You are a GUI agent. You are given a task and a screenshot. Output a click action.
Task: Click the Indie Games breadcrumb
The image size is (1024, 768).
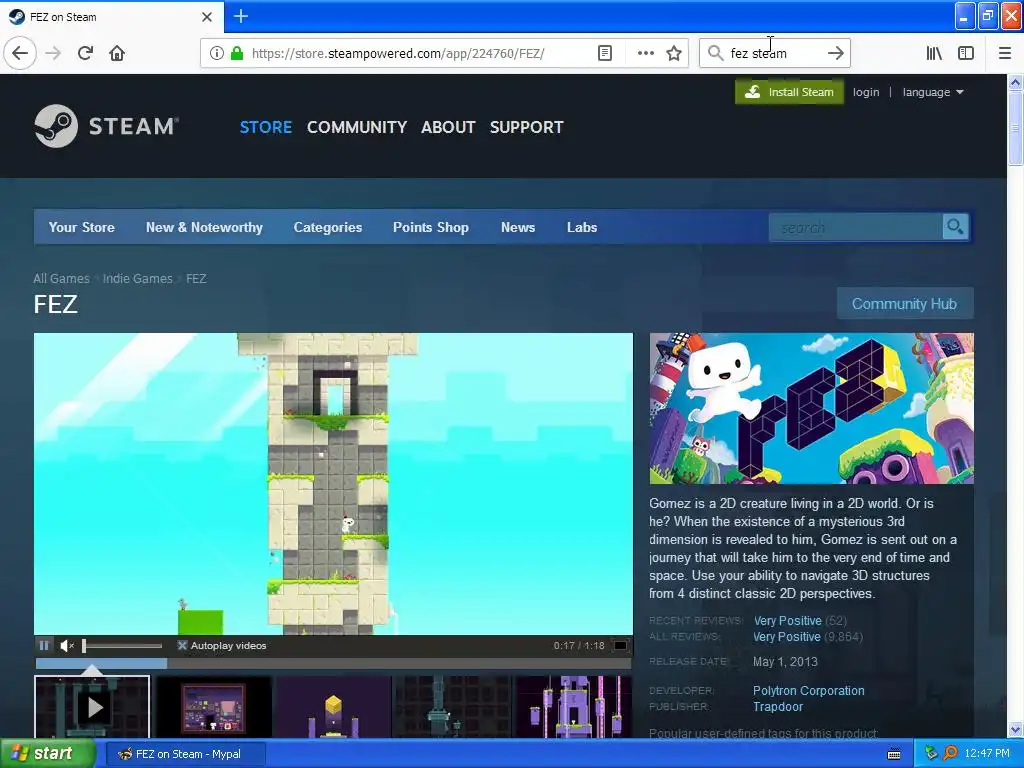[138, 278]
